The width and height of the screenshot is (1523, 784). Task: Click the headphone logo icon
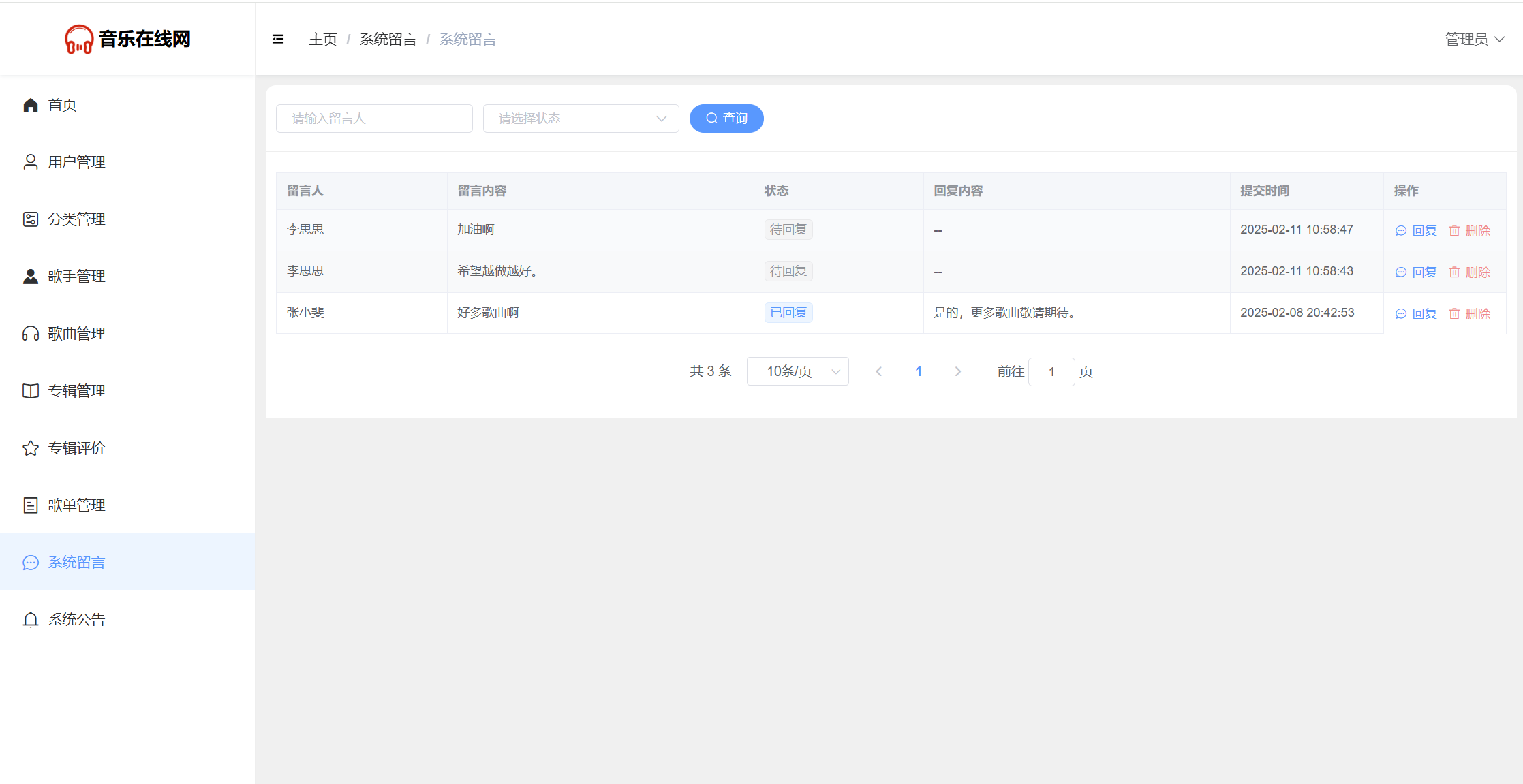click(x=79, y=40)
